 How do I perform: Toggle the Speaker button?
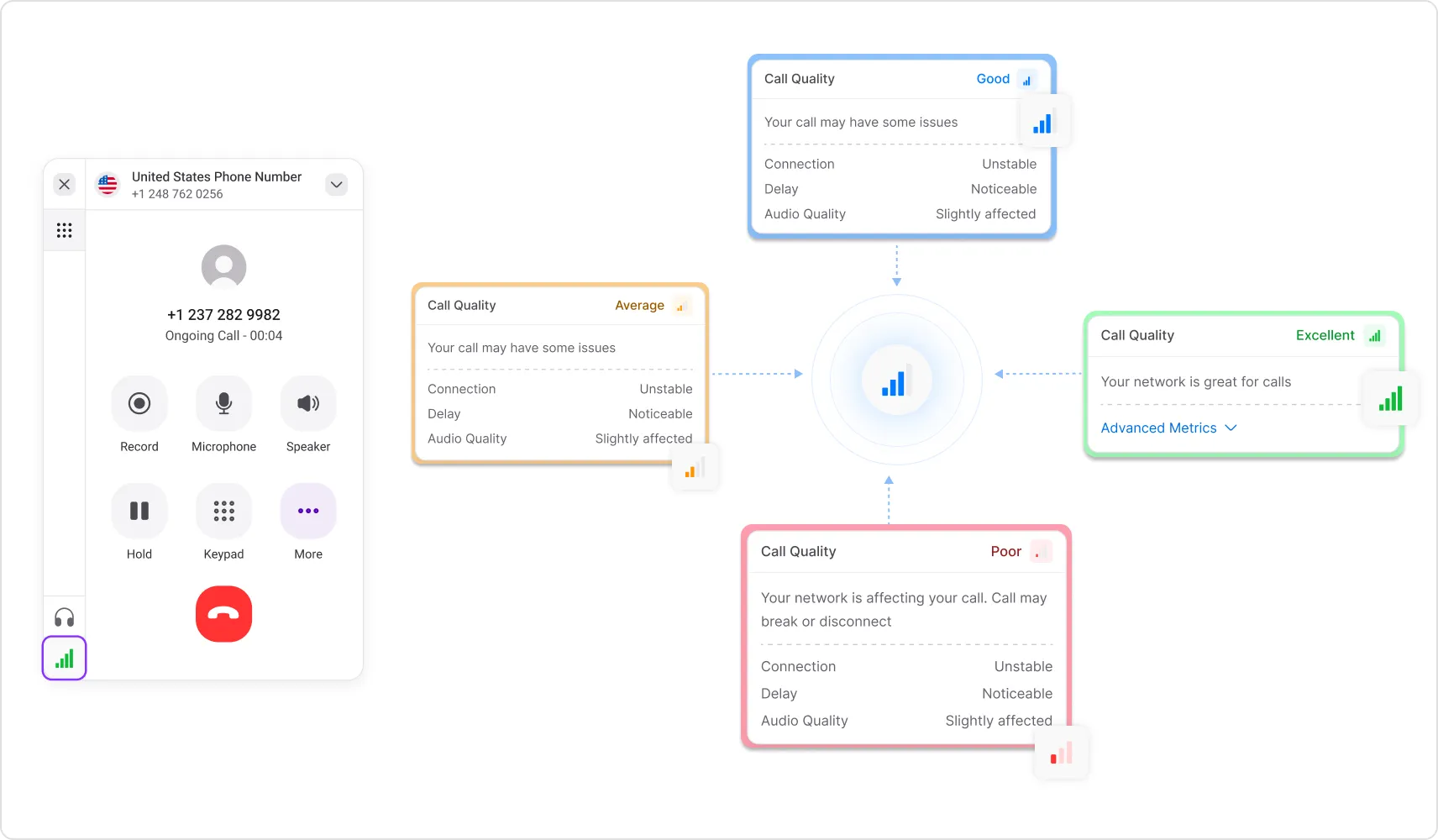pyautogui.click(x=308, y=403)
